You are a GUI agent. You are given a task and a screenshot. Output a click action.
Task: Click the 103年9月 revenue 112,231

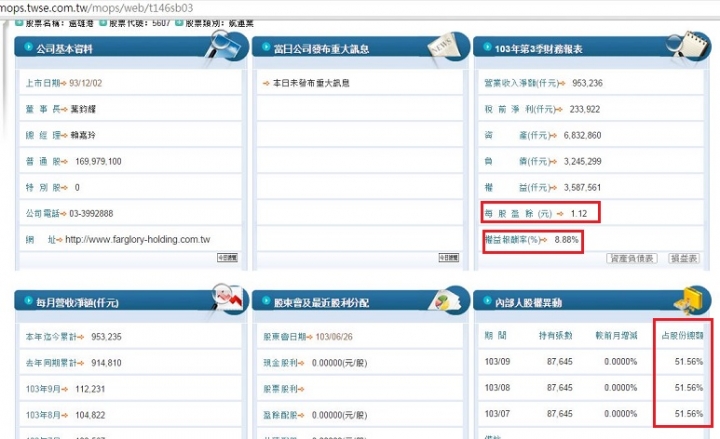pos(90,389)
